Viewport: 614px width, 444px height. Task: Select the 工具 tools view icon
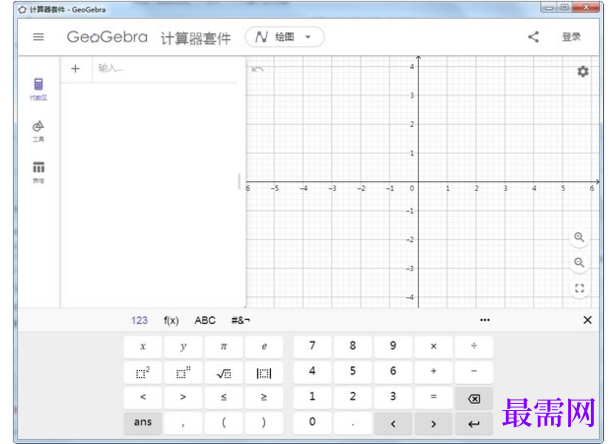click(38, 131)
